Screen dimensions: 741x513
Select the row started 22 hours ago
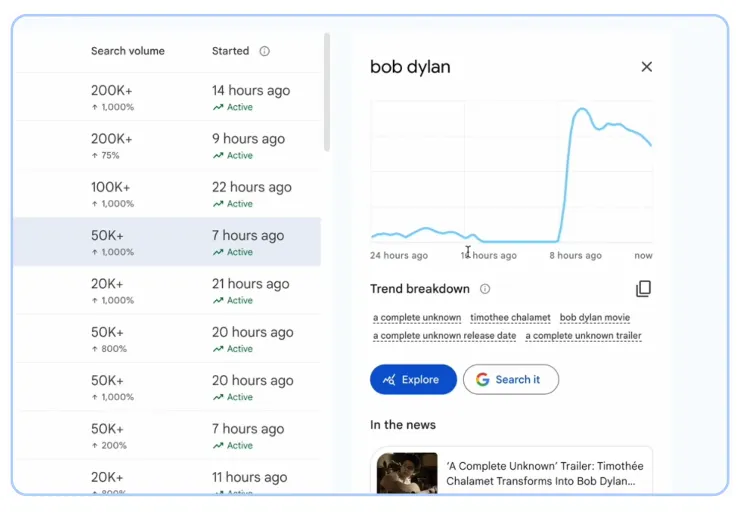[x=168, y=194]
